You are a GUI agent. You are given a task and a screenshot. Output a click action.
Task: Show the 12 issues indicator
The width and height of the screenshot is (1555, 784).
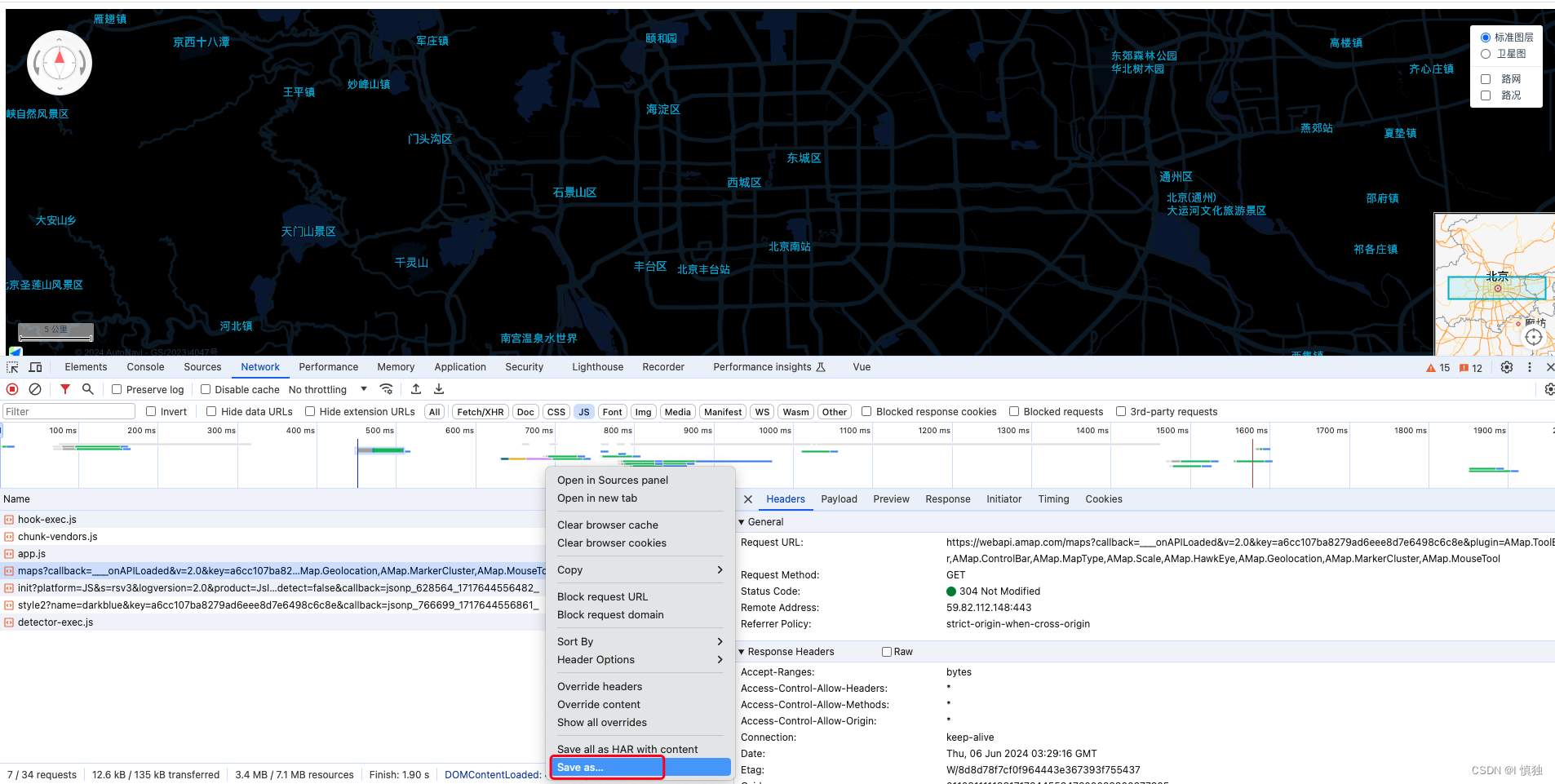click(x=1471, y=368)
